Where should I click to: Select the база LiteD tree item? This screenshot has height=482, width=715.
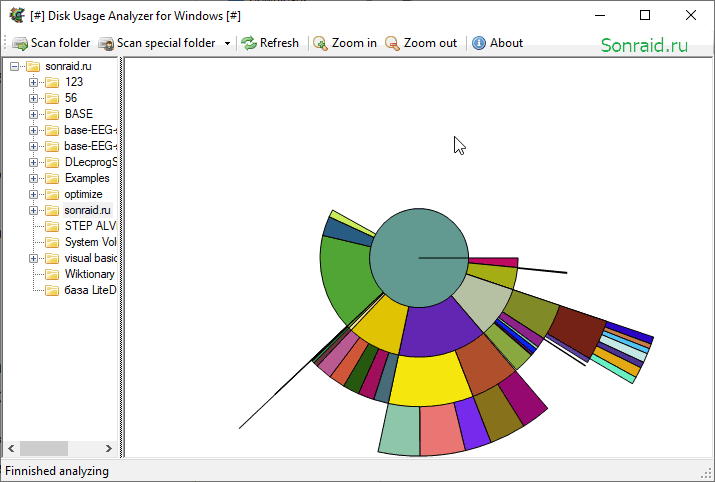click(x=90, y=290)
